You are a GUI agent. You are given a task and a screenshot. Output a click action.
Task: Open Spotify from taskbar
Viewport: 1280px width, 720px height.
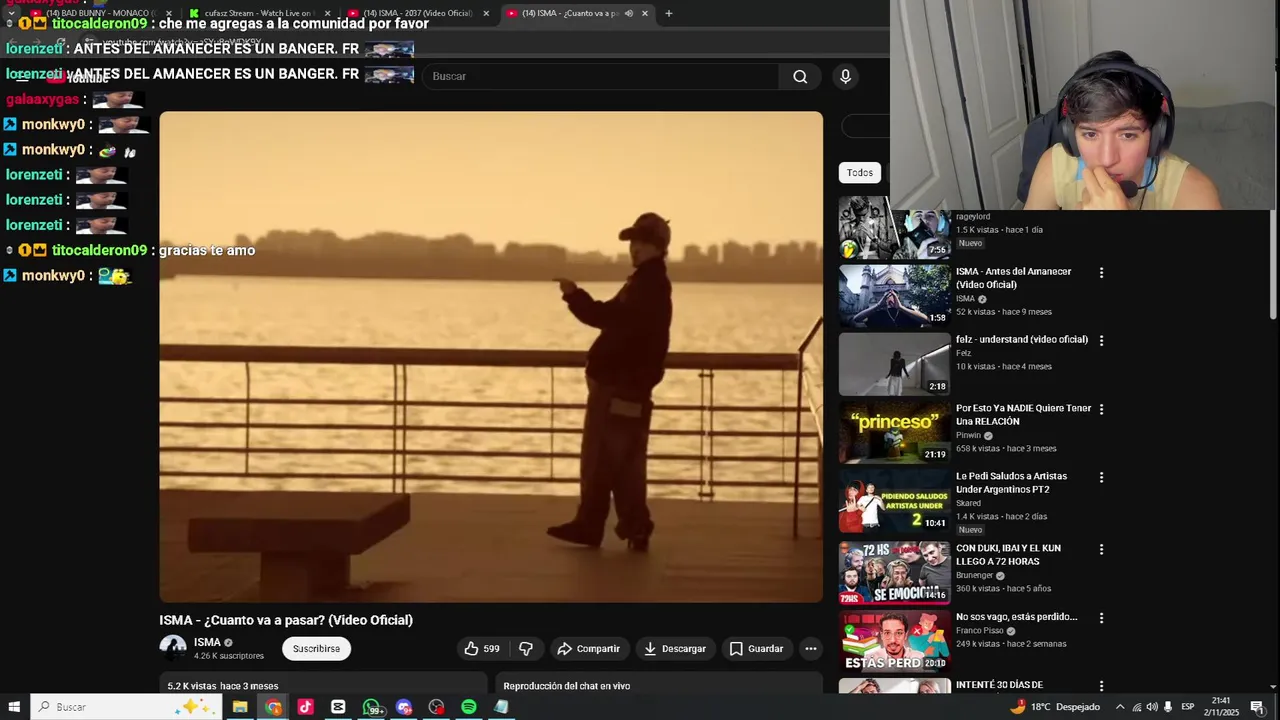469,707
